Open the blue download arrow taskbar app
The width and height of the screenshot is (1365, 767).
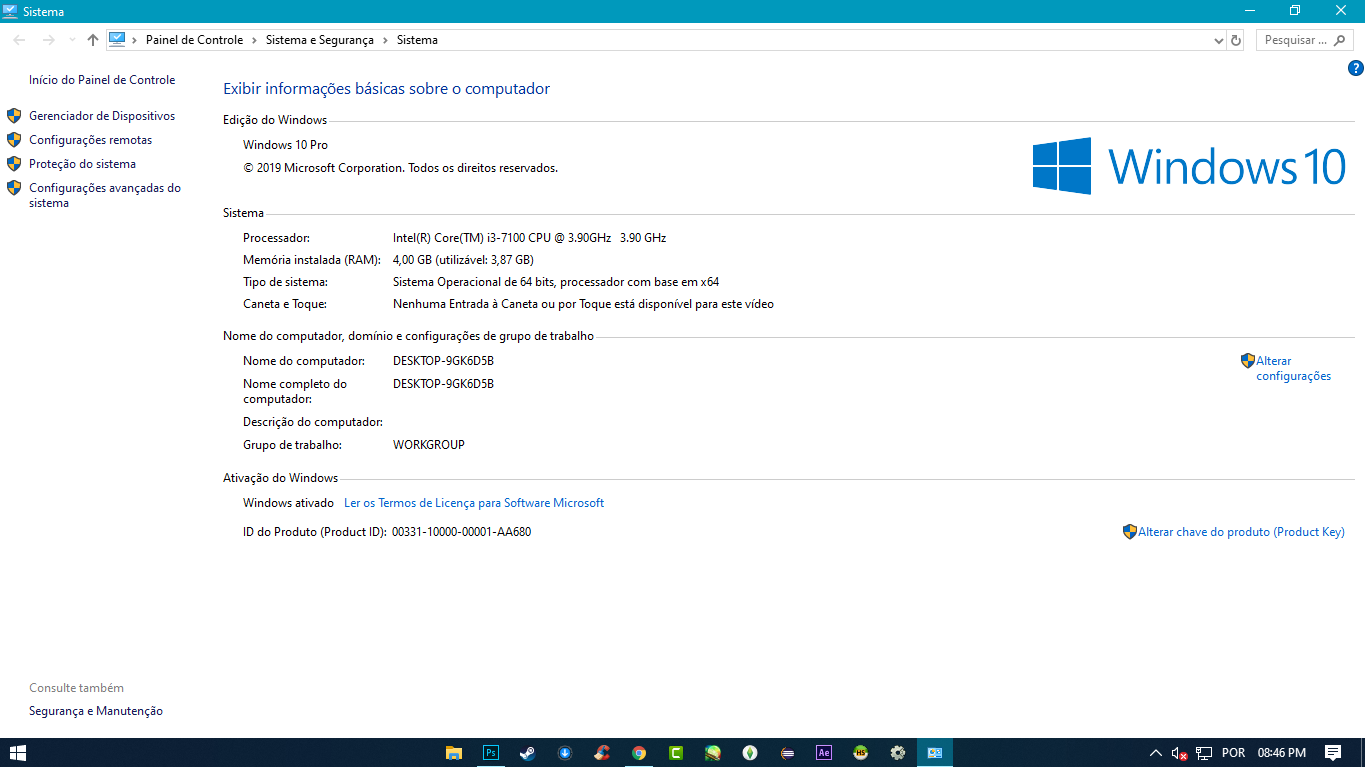[564, 753]
